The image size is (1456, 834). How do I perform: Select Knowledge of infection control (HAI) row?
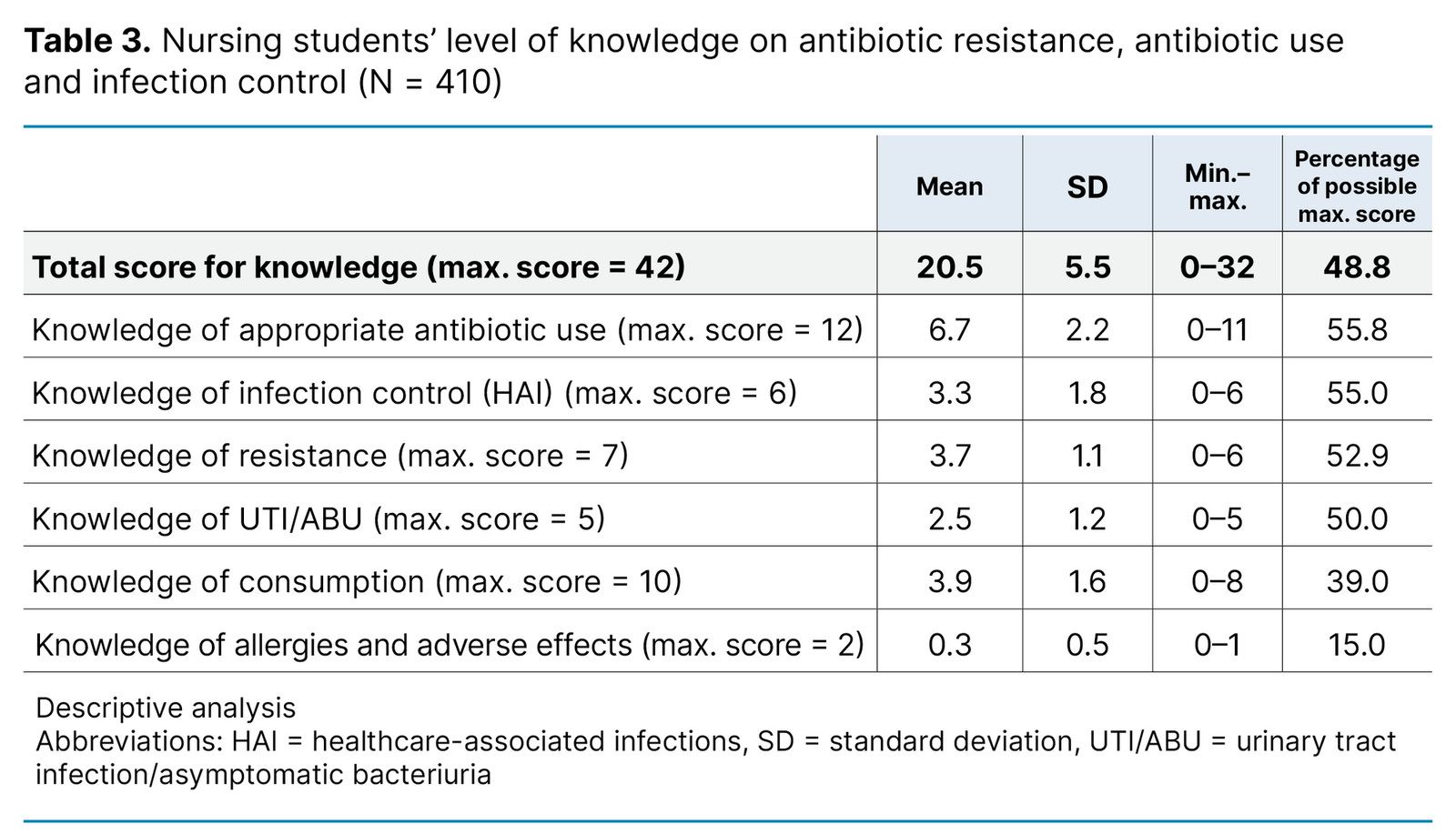point(414,393)
